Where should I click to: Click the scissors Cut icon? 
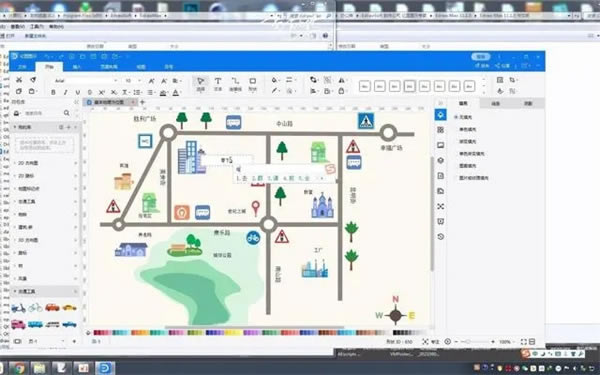coord(18,80)
